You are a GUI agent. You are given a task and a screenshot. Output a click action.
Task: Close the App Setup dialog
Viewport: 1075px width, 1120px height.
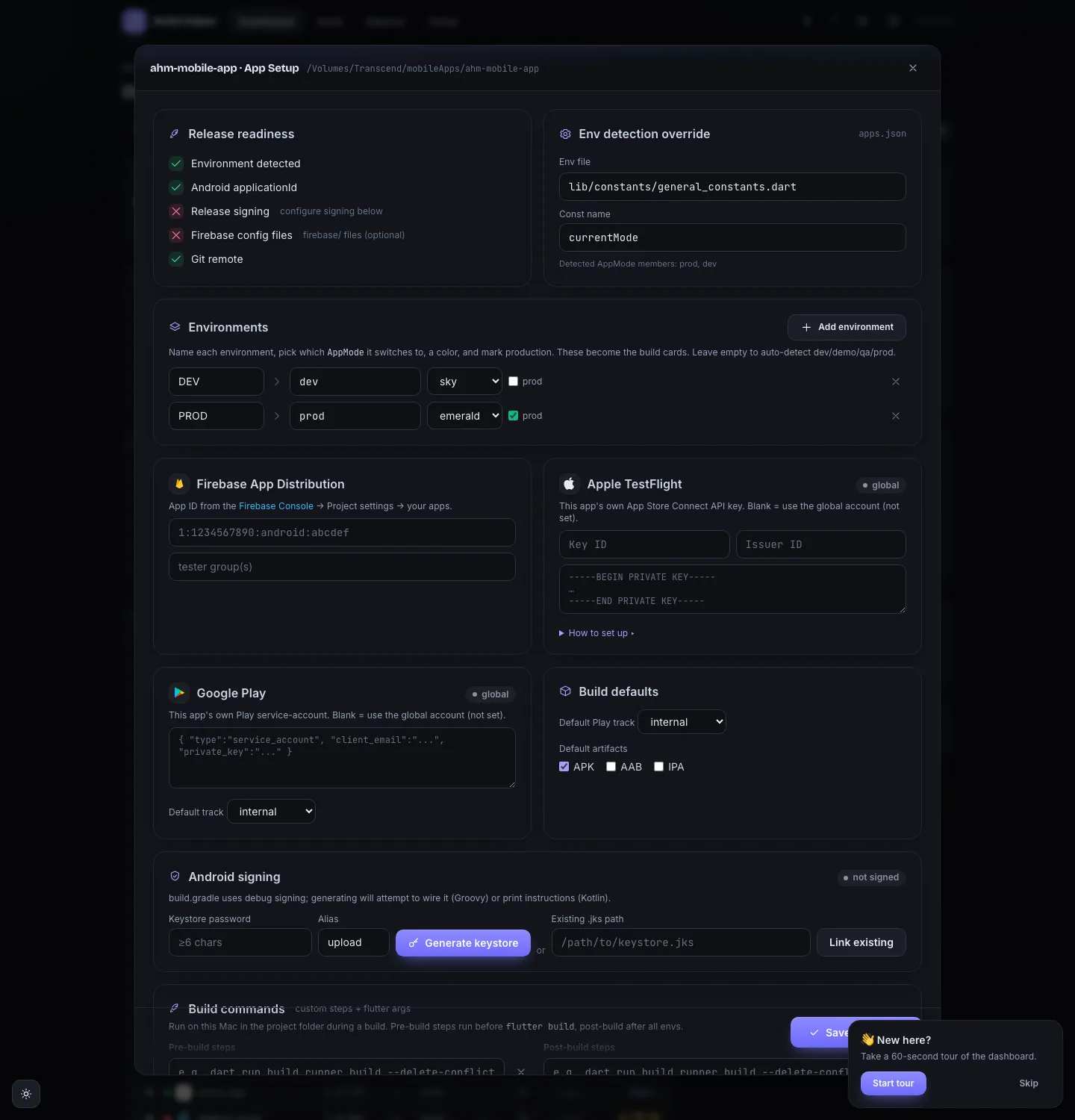(x=912, y=68)
